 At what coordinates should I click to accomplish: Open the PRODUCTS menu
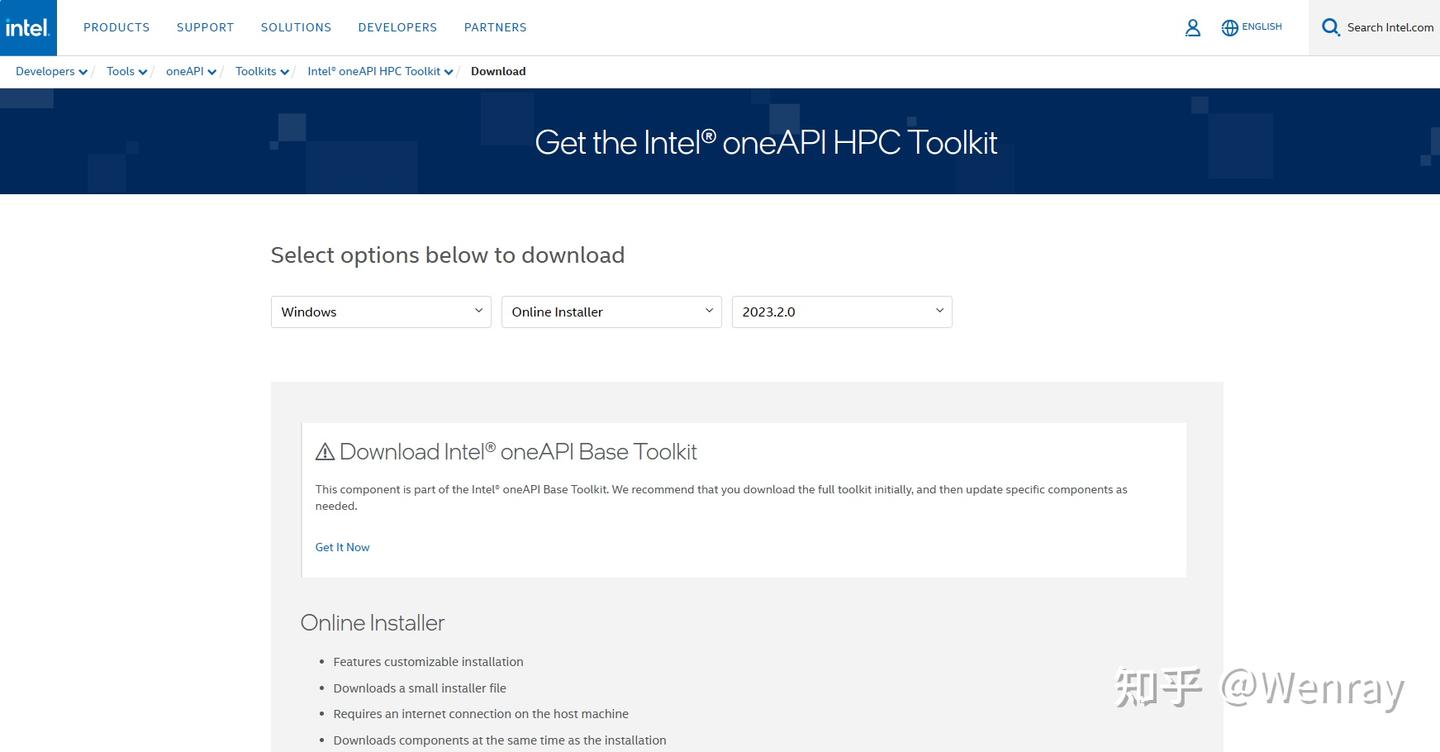pos(116,27)
